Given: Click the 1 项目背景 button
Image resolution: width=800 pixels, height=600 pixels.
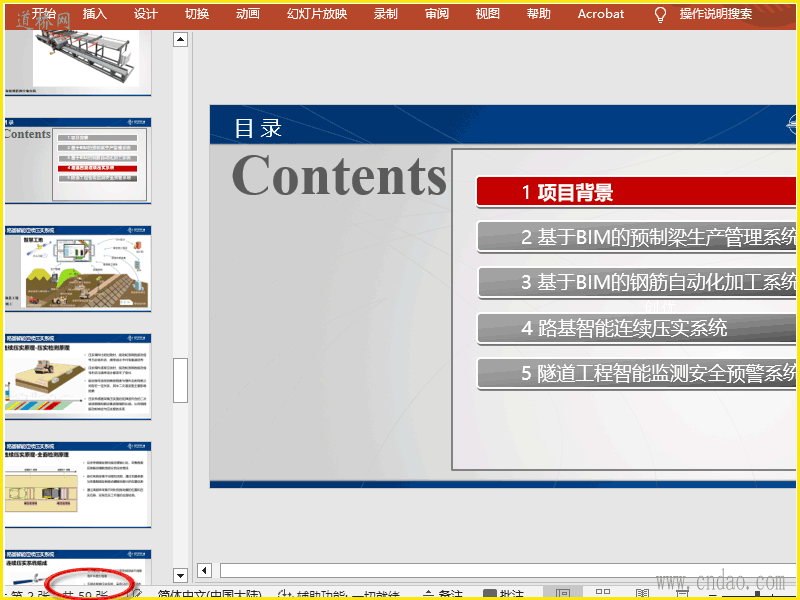Looking at the screenshot, I should click(636, 192).
